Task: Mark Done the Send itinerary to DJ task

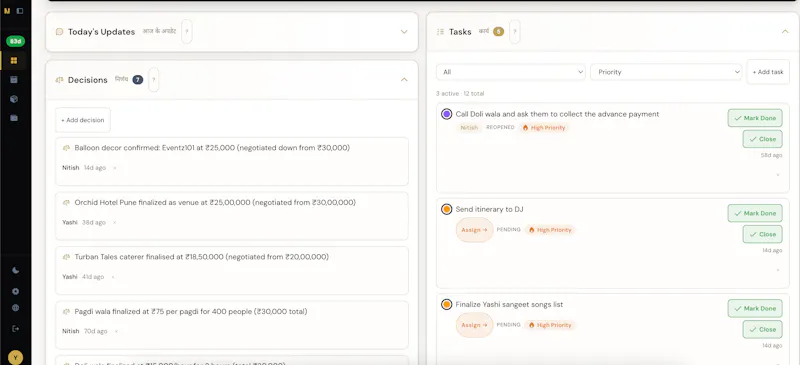Action: (755, 213)
